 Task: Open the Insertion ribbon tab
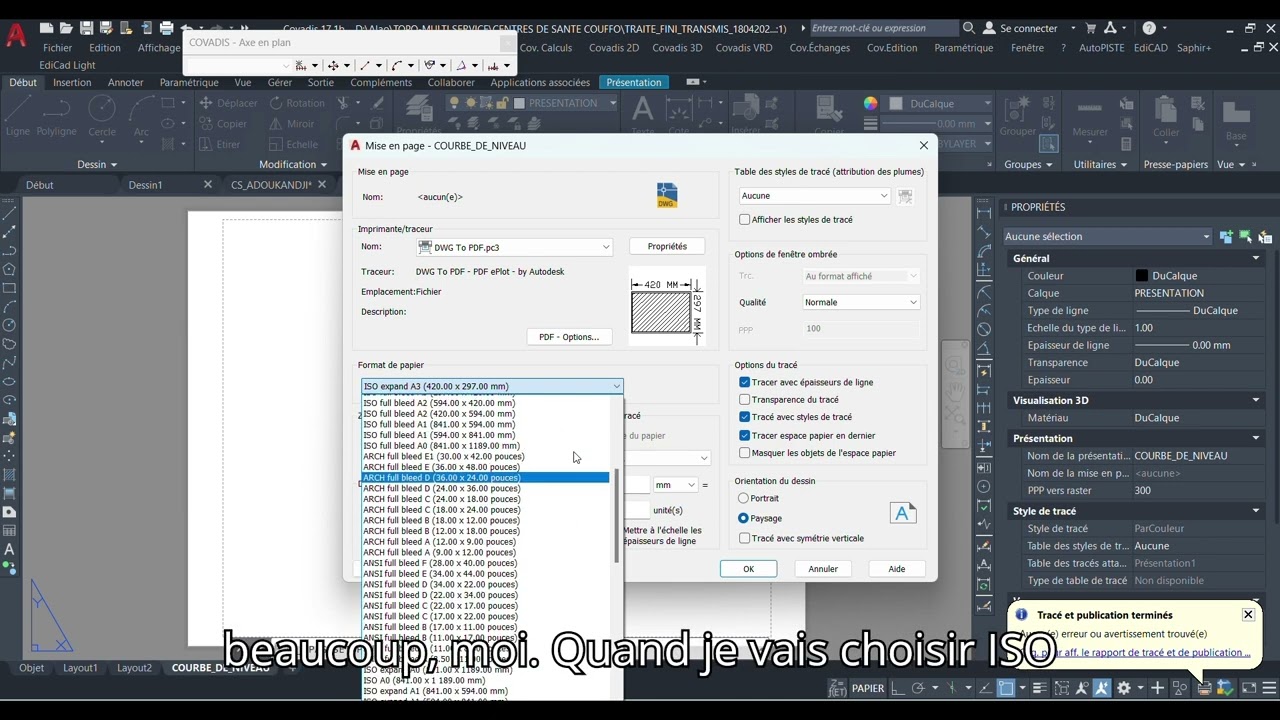(x=72, y=82)
